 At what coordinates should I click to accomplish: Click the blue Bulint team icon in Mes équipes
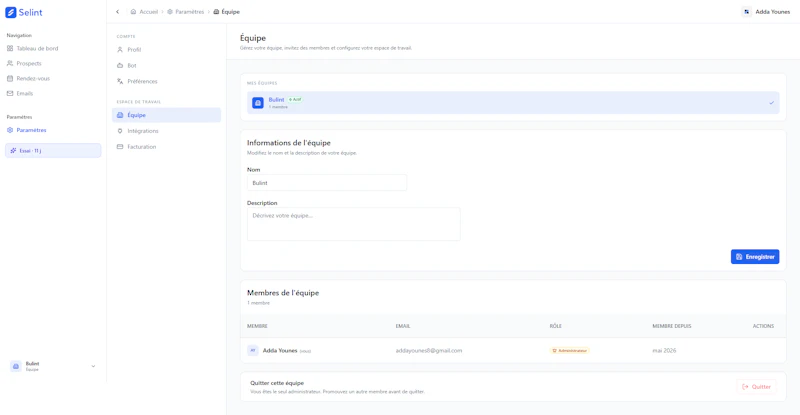coord(258,103)
